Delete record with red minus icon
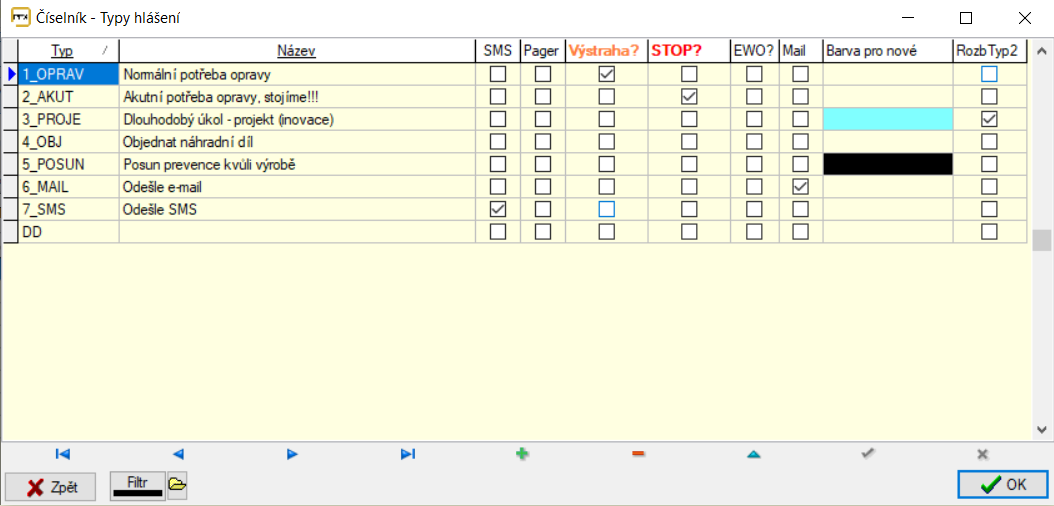 tap(638, 454)
